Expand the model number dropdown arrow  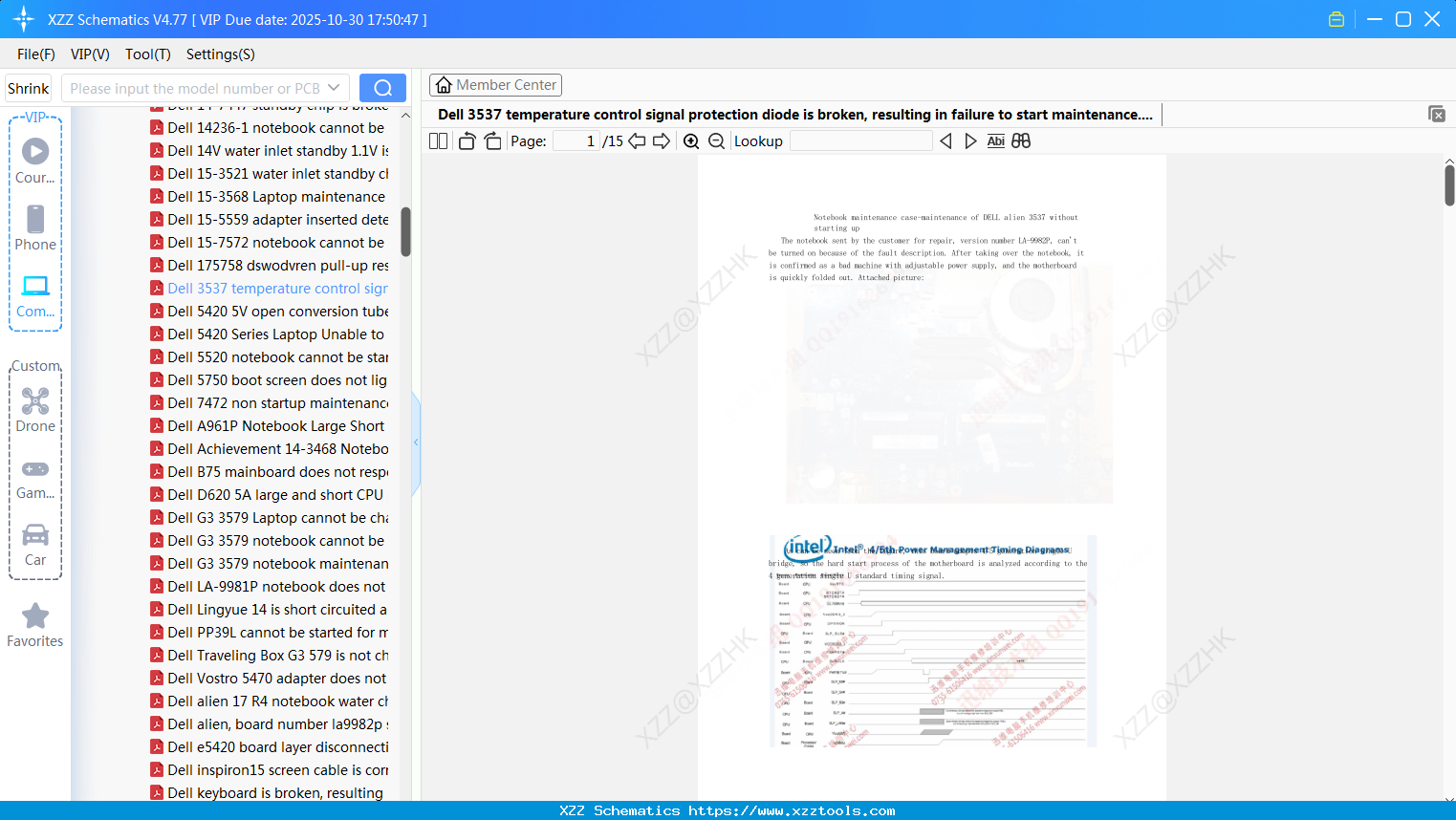pos(334,88)
